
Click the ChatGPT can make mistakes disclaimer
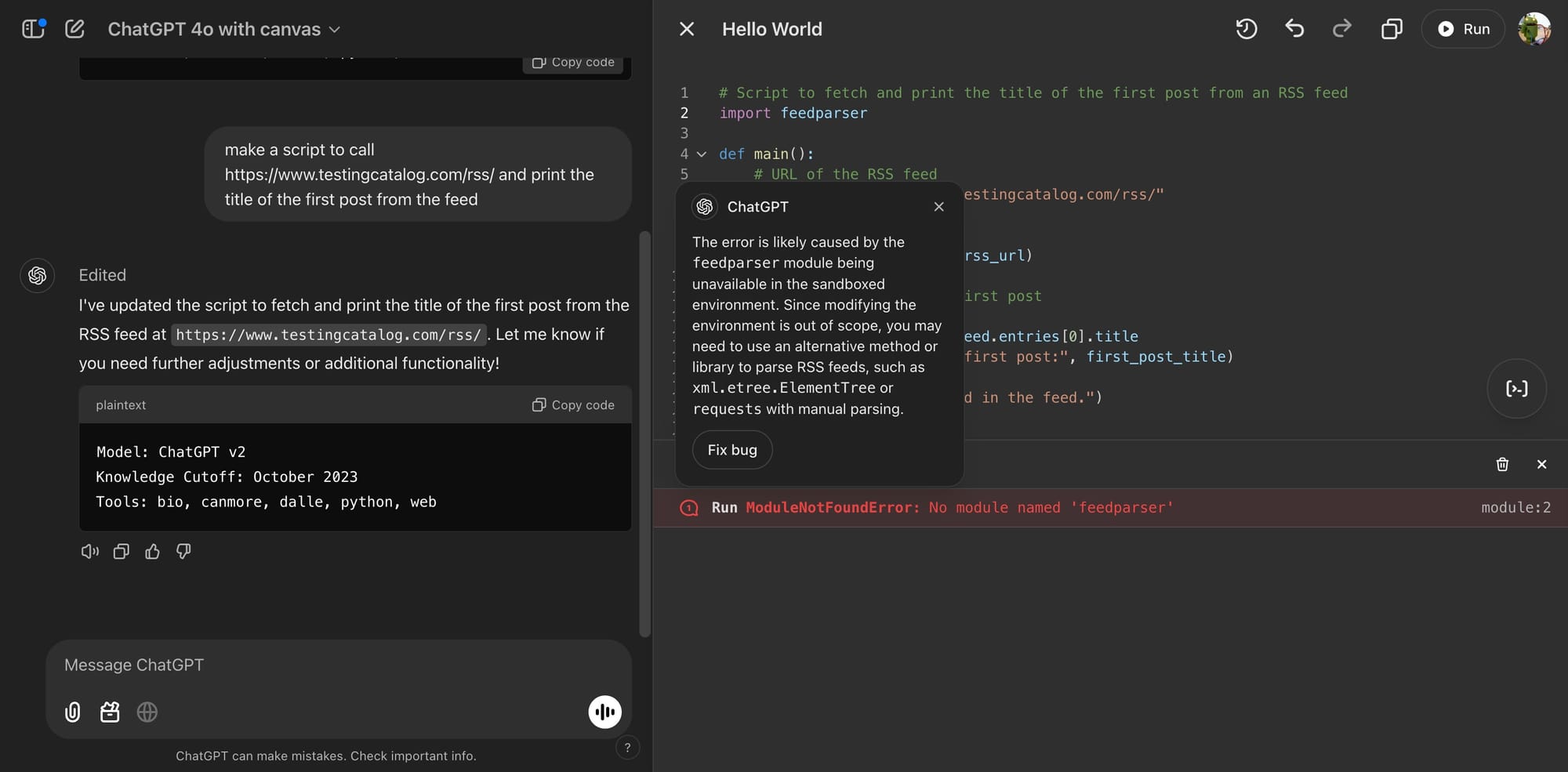326,756
